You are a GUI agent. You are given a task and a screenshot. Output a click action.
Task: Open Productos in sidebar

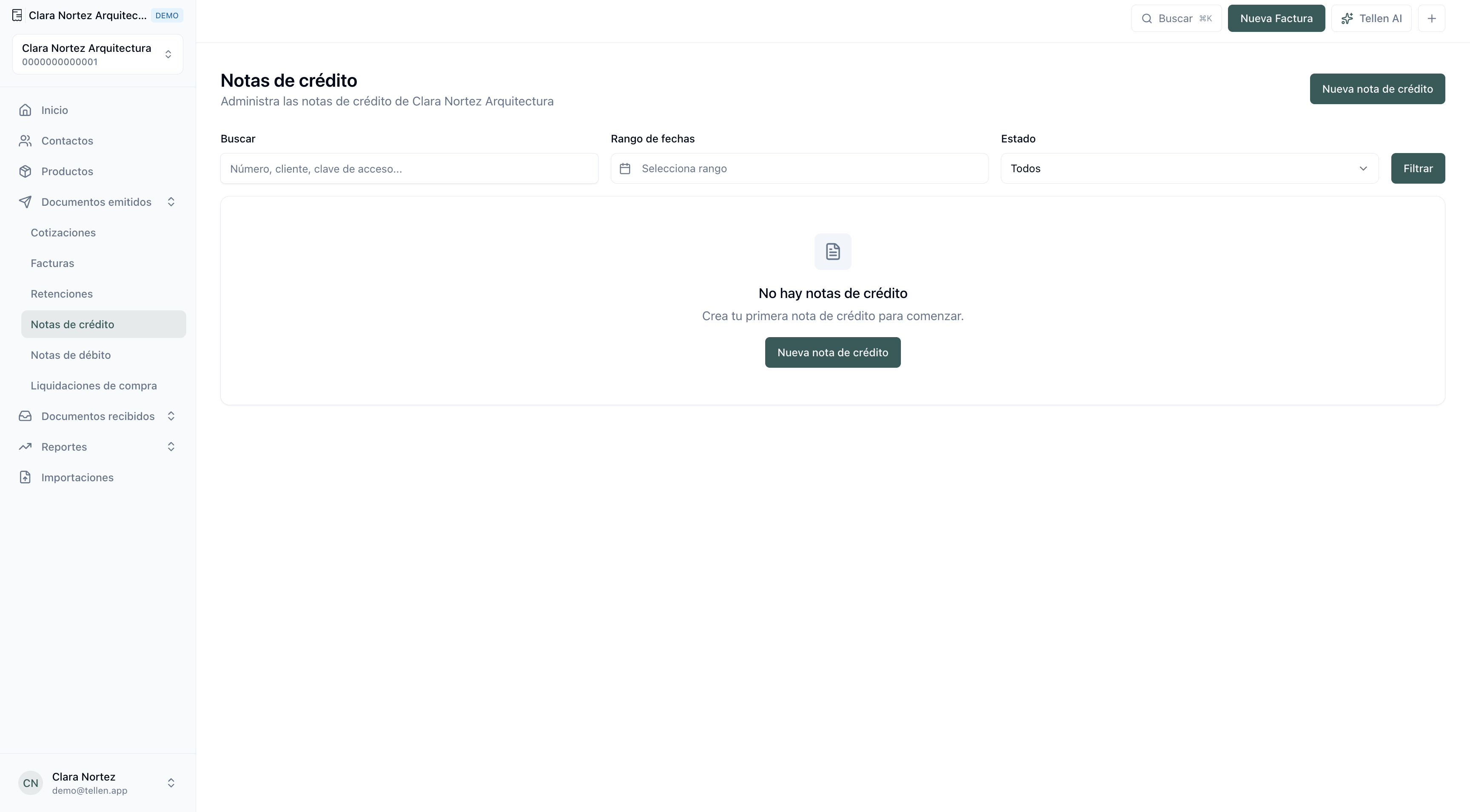click(97, 172)
